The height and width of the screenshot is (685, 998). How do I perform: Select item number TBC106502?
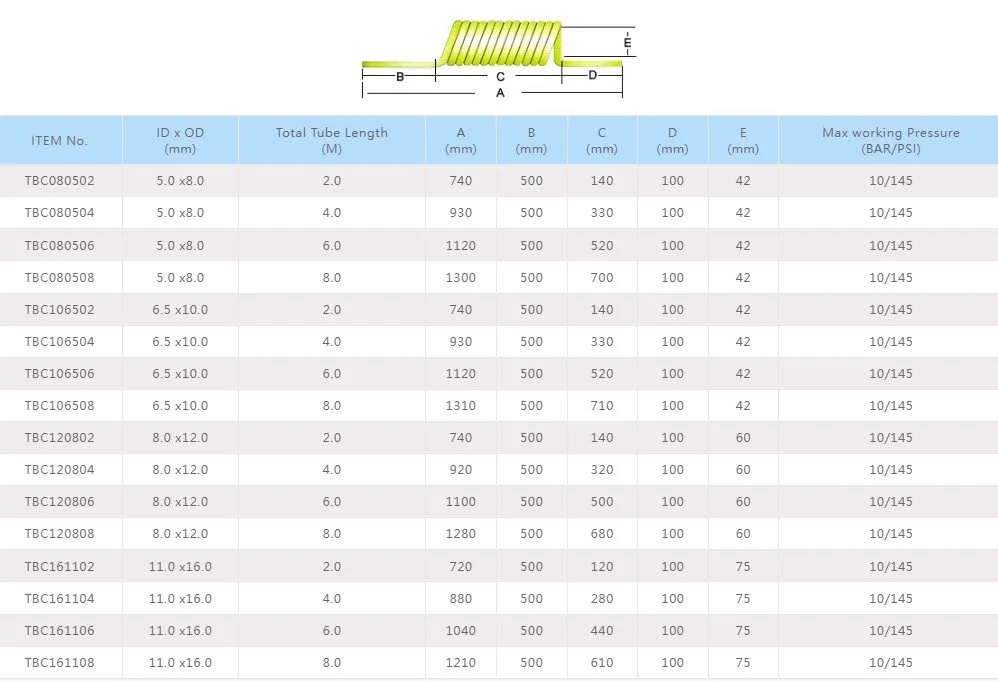59,309
